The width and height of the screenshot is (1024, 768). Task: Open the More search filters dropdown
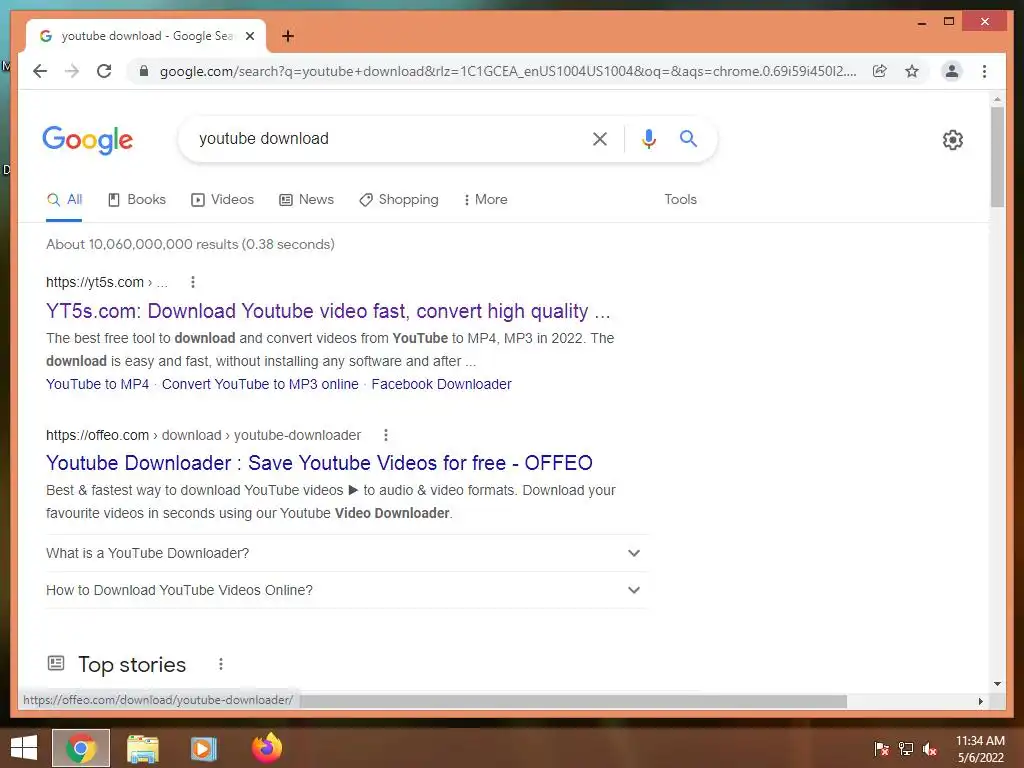click(x=485, y=200)
